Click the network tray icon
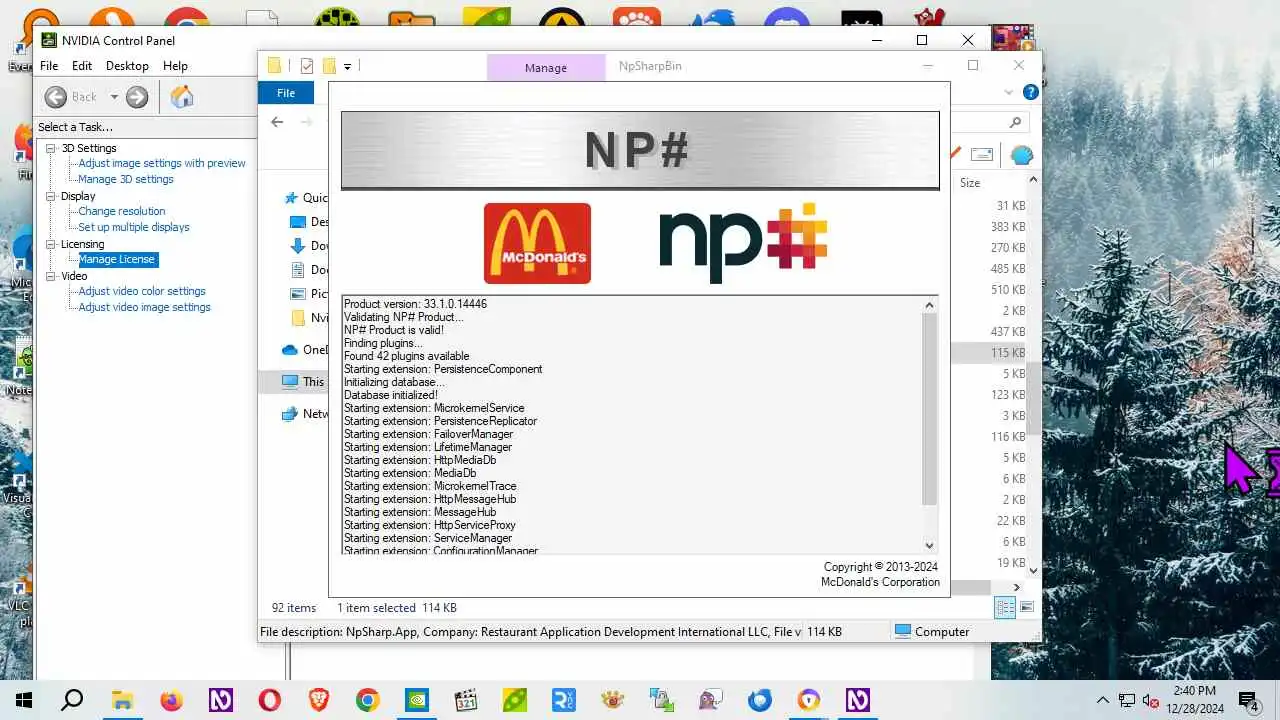This screenshot has width=1280, height=720. coord(1127,700)
